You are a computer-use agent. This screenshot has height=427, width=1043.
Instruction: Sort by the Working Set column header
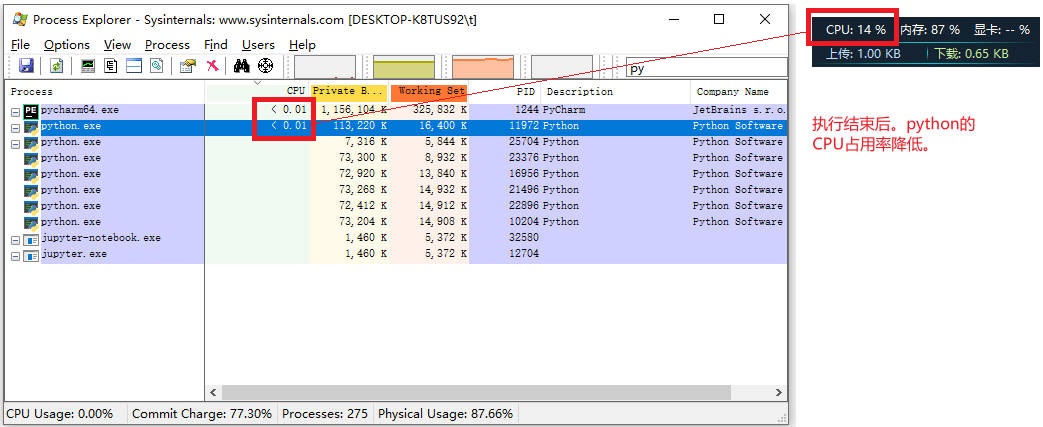(x=430, y=91)
